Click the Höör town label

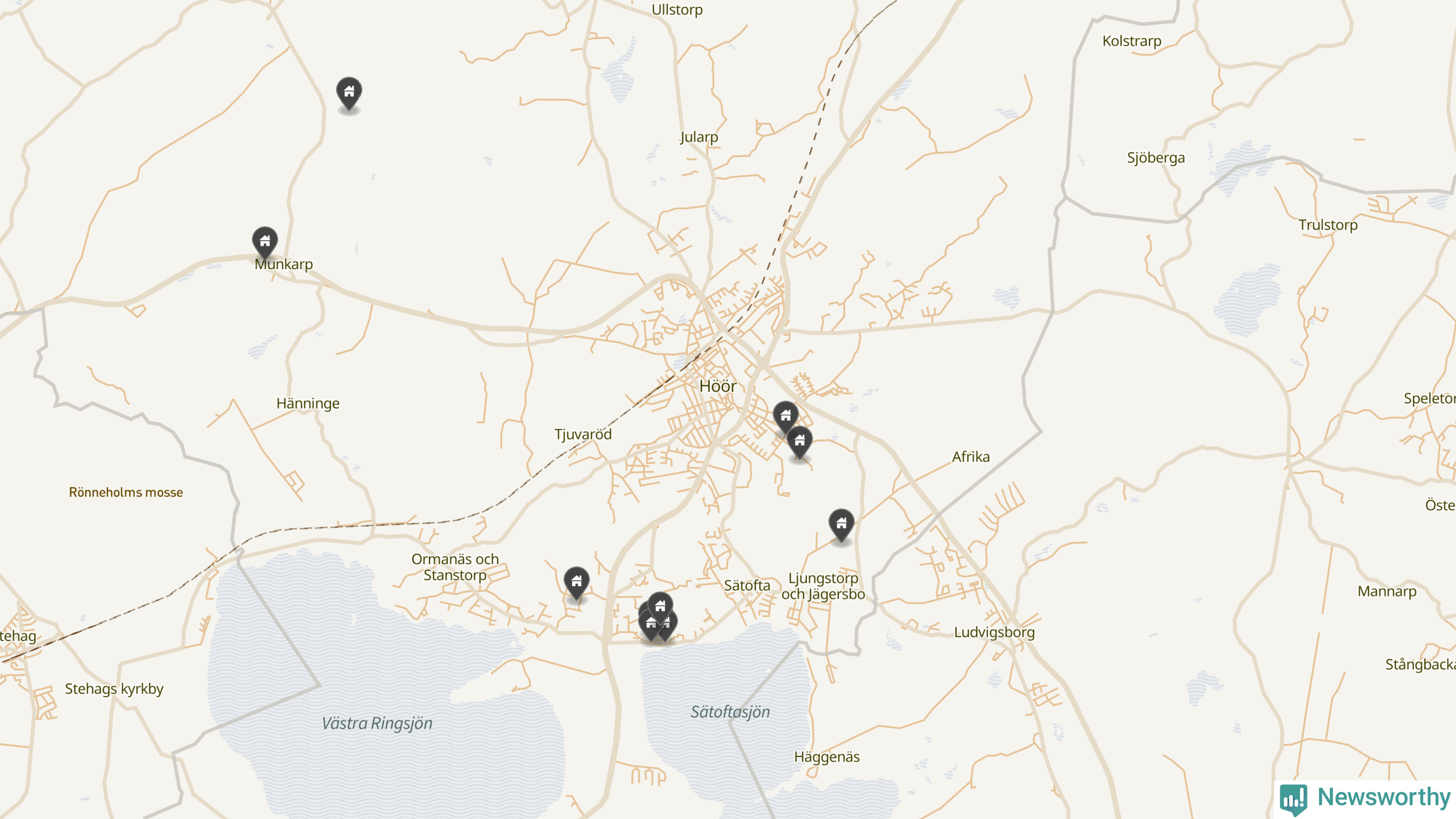coord(718,386)
